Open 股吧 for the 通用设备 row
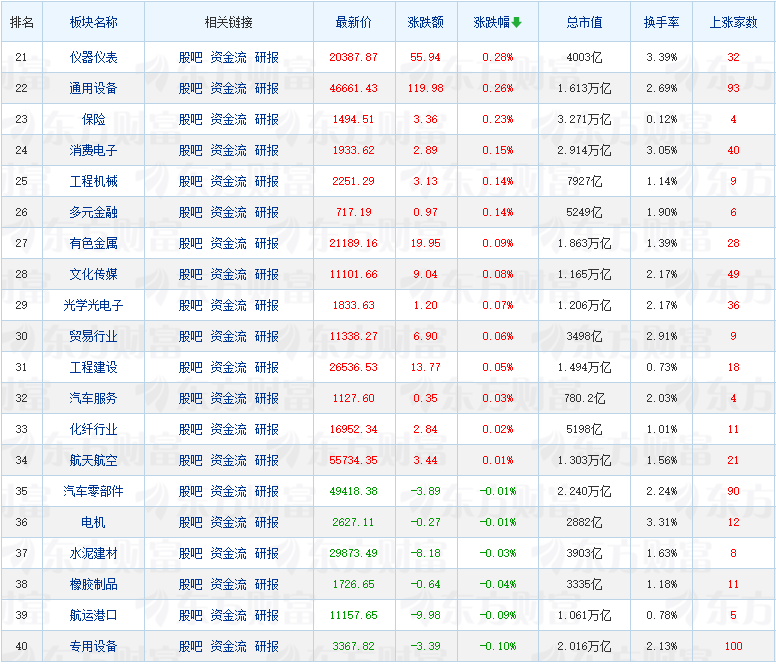The image size is (776, 664). tap(190, 88)
